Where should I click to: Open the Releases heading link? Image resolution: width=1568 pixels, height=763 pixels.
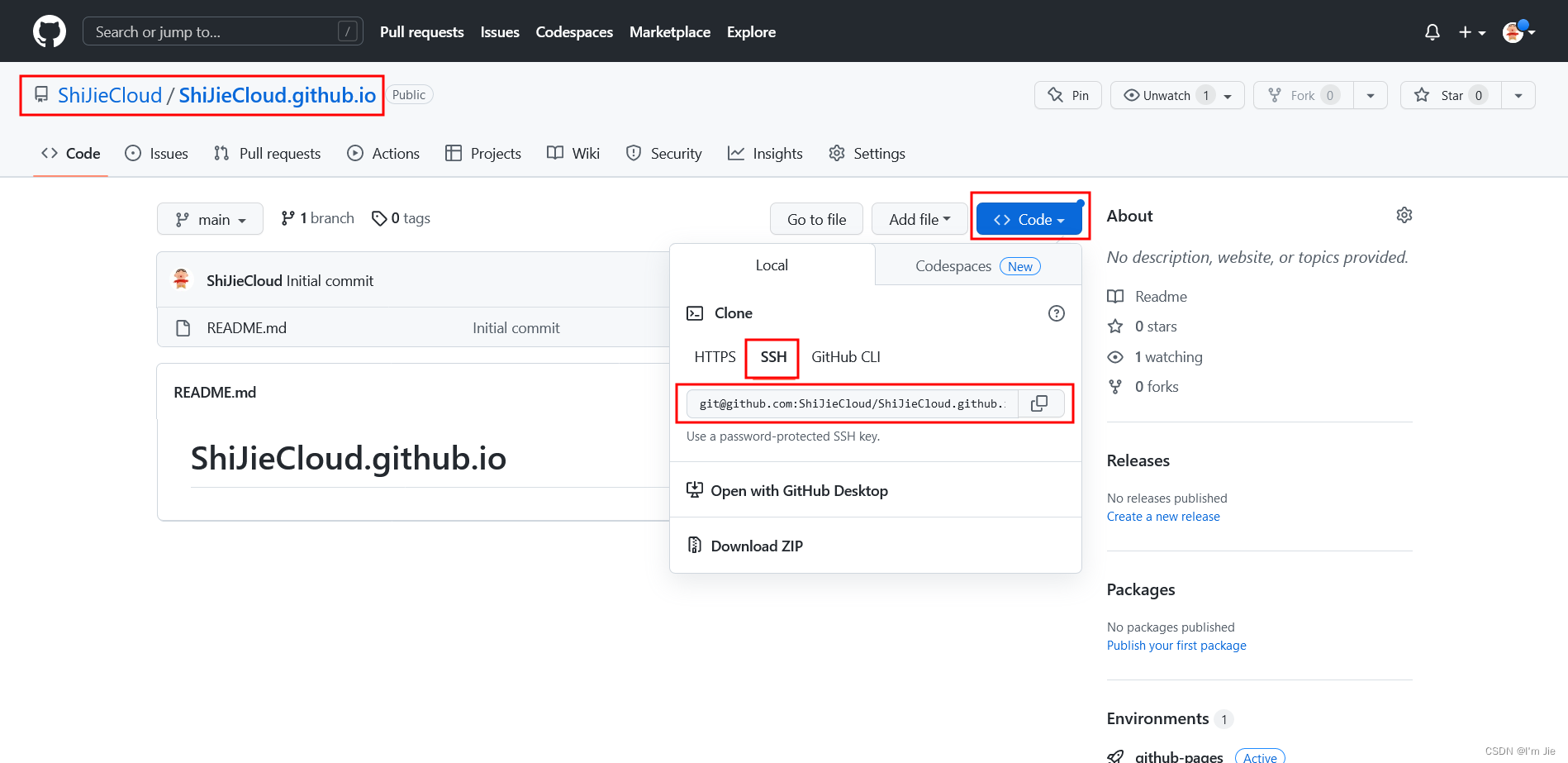point(1138,460)
